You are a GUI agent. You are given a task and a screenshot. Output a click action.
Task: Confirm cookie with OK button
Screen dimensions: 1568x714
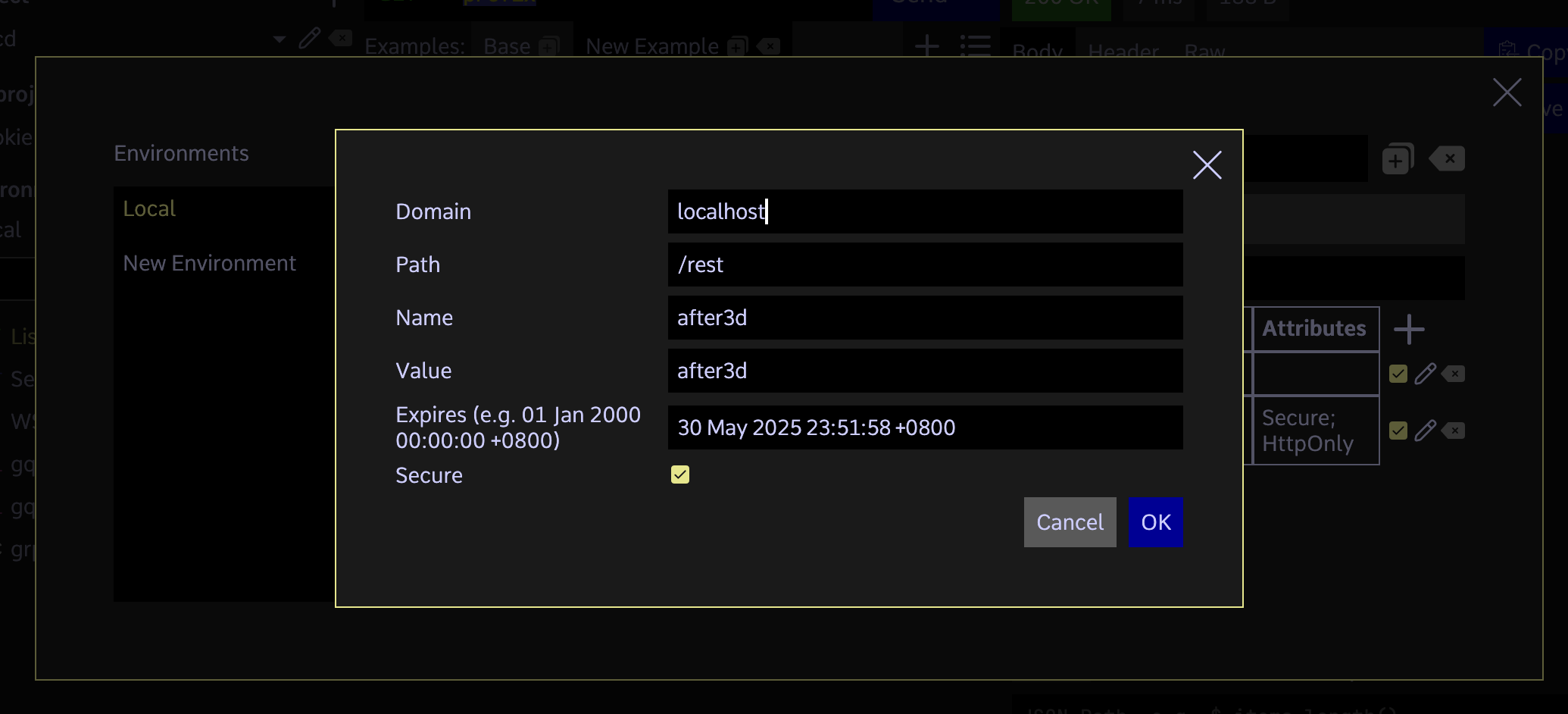(1155, 522)
